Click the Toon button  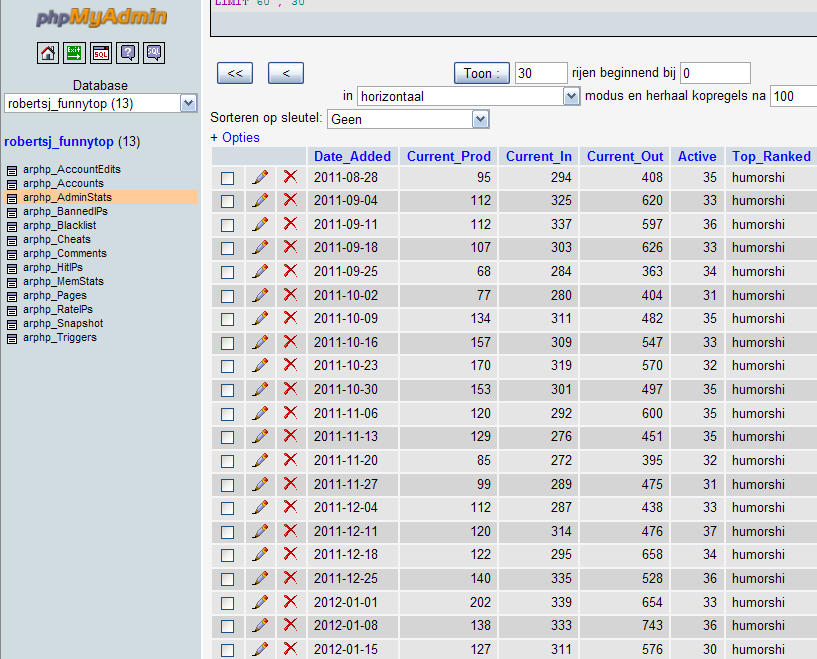pos(481,73)
